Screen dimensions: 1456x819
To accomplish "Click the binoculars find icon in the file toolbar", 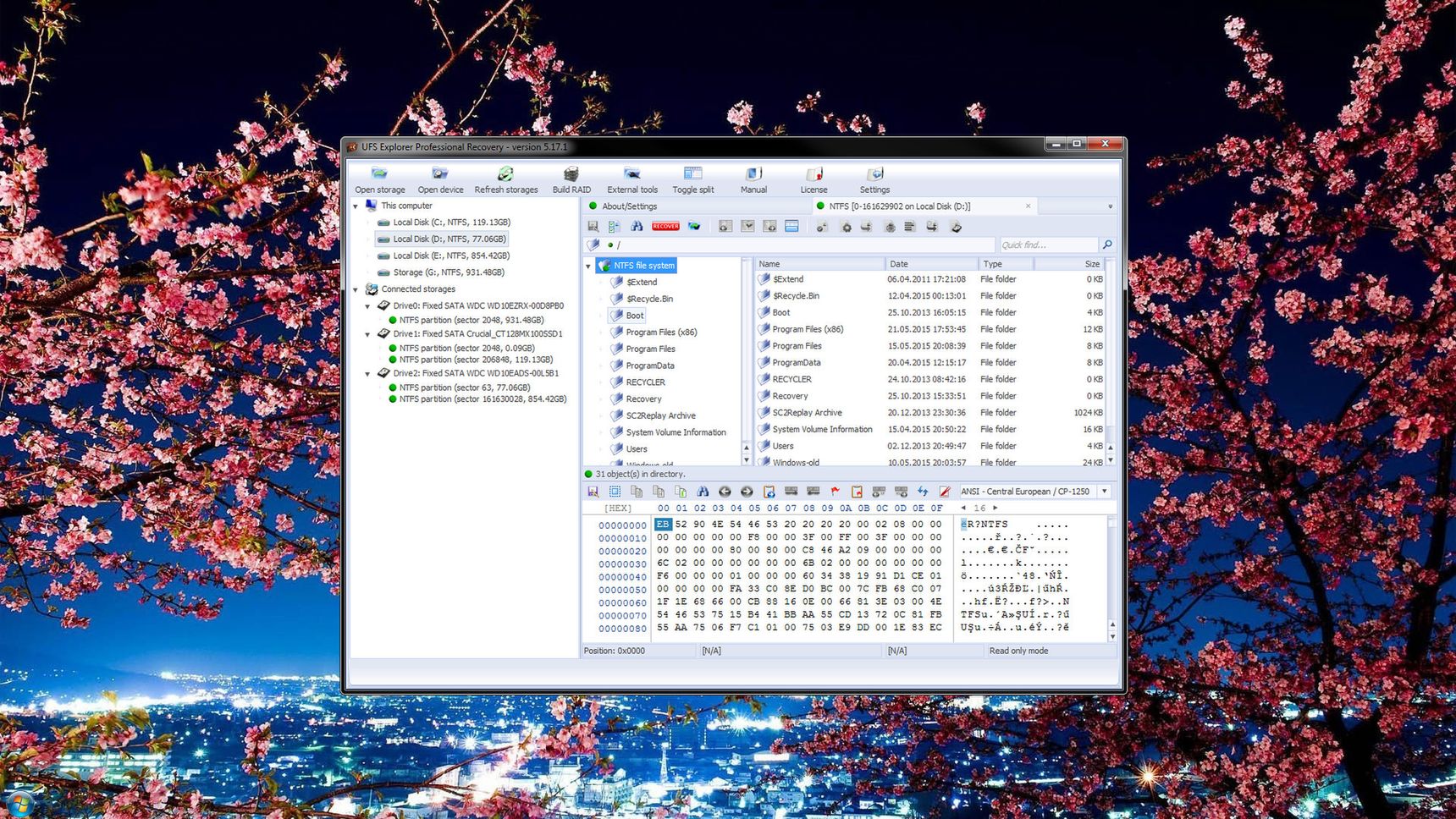I will 637,227.
